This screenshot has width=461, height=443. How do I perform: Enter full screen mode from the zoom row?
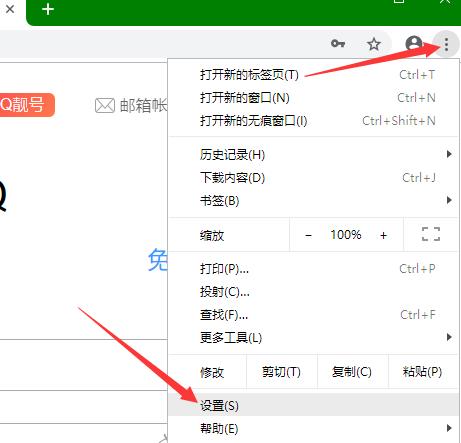(431, 234)
